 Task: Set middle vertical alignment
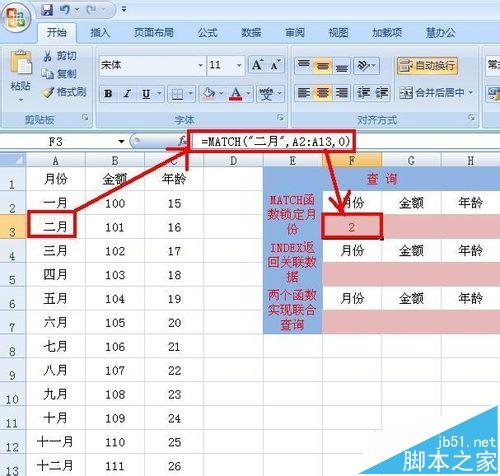(x=322, y=65)
